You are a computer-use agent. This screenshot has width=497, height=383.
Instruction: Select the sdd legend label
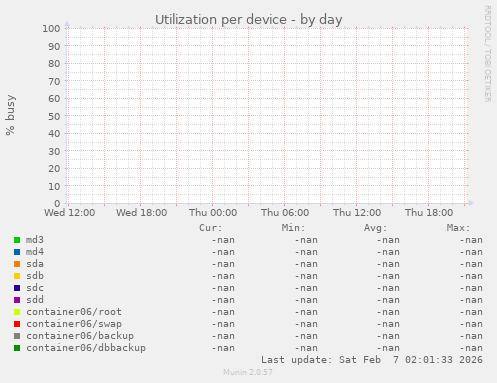[x=35, y=300]
